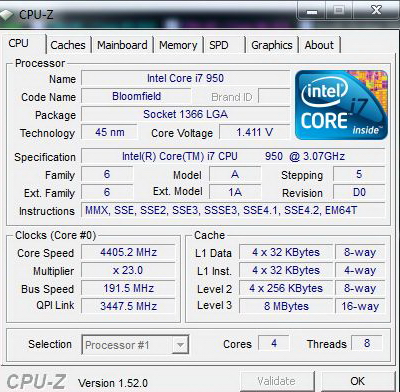Close the CPU-Z window
The height and width of the screenshot is (392, 400).
[x=377, y=11]
